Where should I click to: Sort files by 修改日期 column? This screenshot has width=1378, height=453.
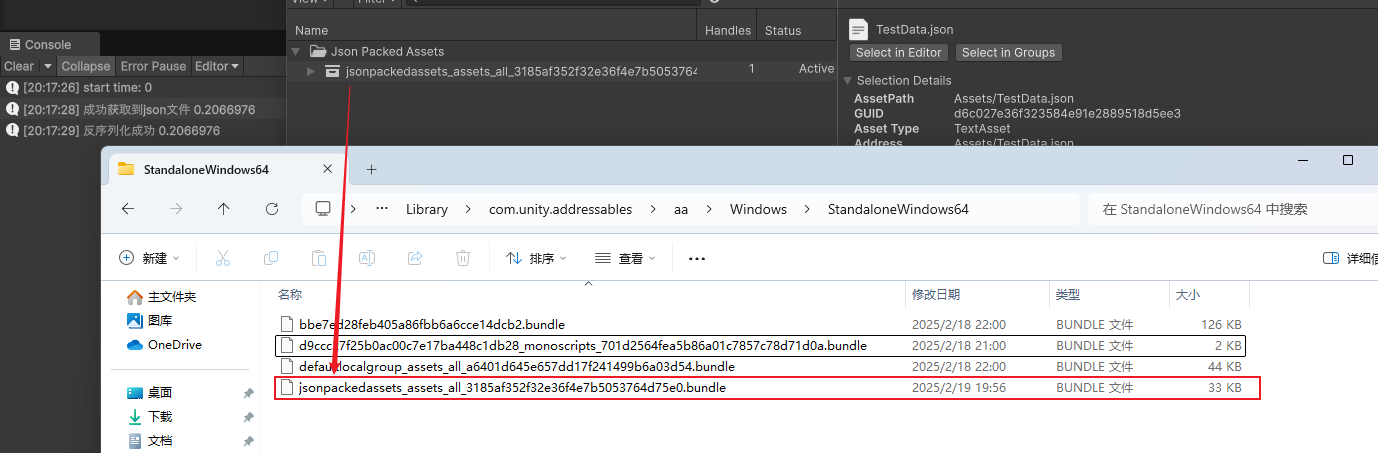point(976,295)
